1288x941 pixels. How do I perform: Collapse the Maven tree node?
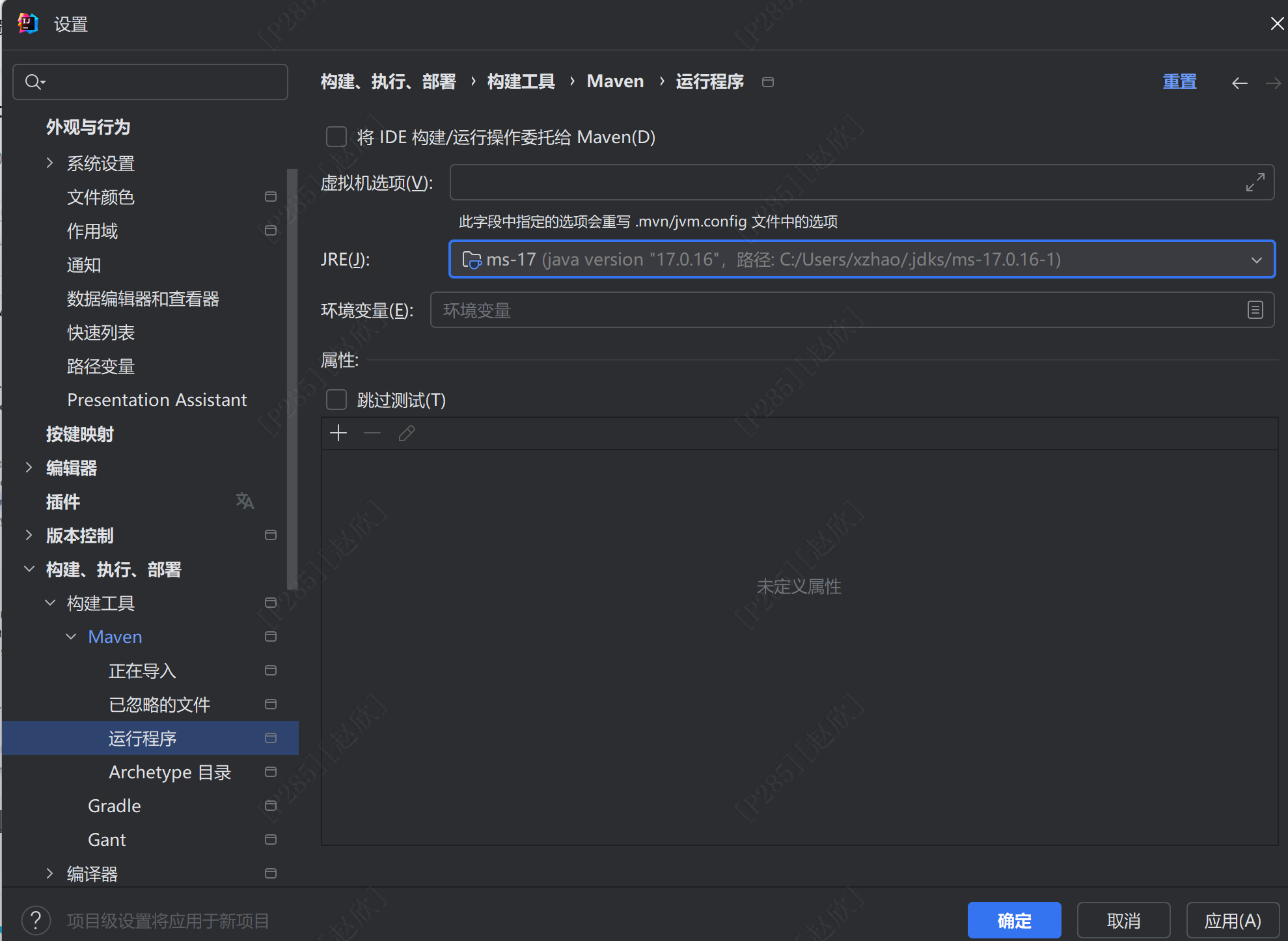[71, 636]
